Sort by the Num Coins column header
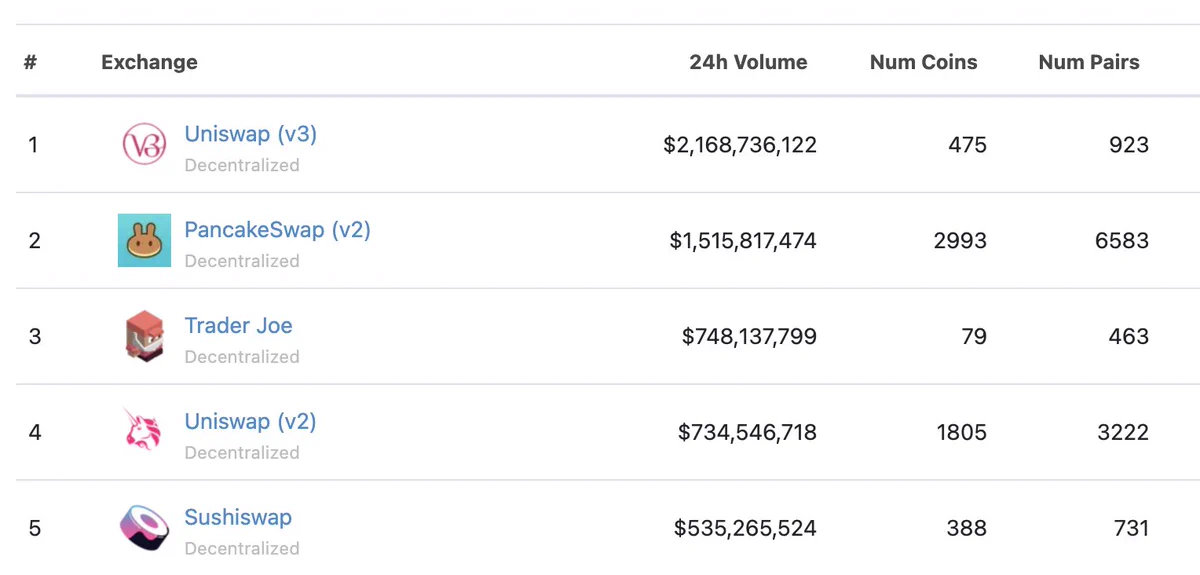The height and width of the screenshot is (575, 1200). (x=924, y=62)
